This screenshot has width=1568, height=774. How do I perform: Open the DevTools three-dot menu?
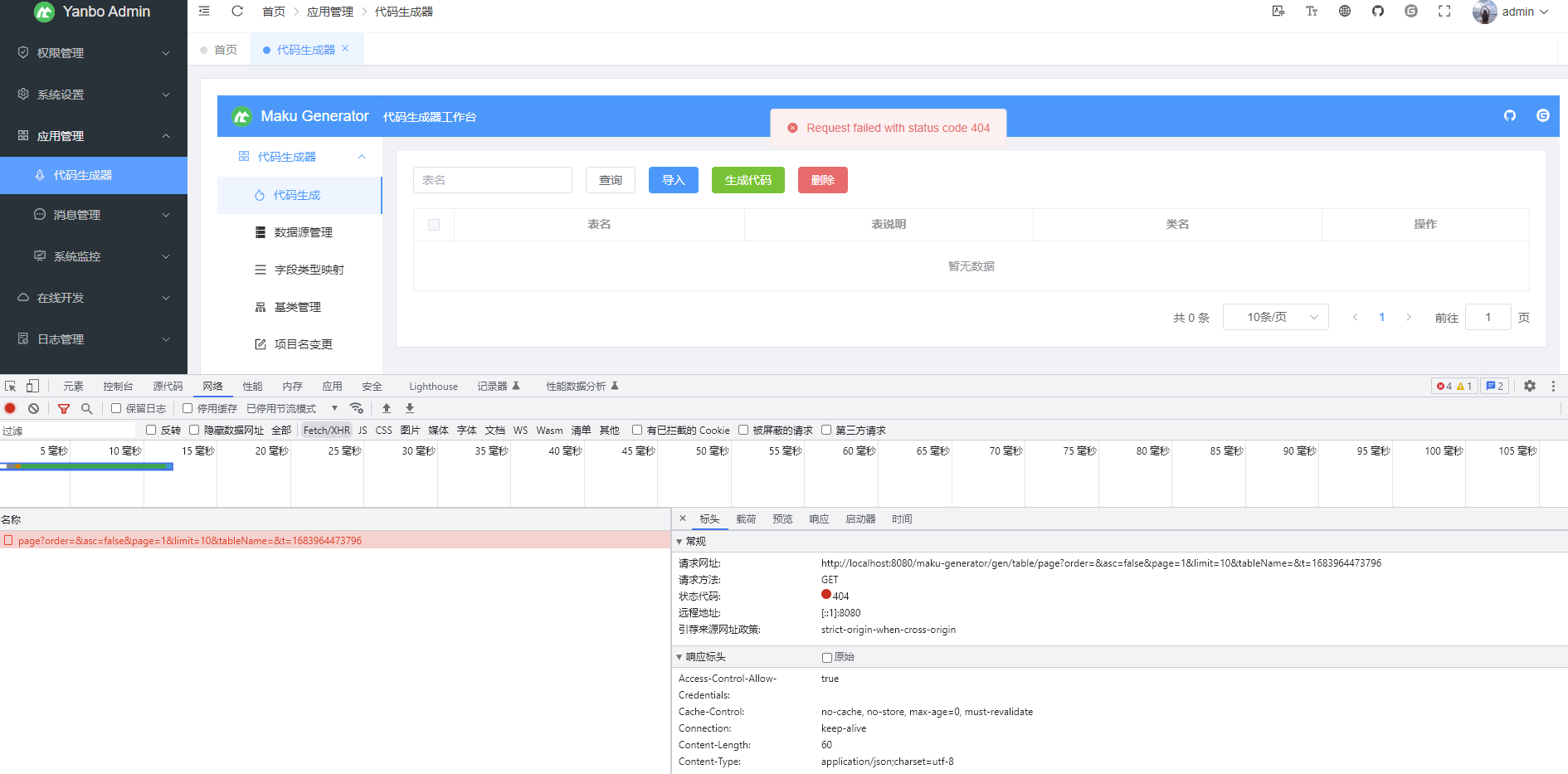(1553, 387)
